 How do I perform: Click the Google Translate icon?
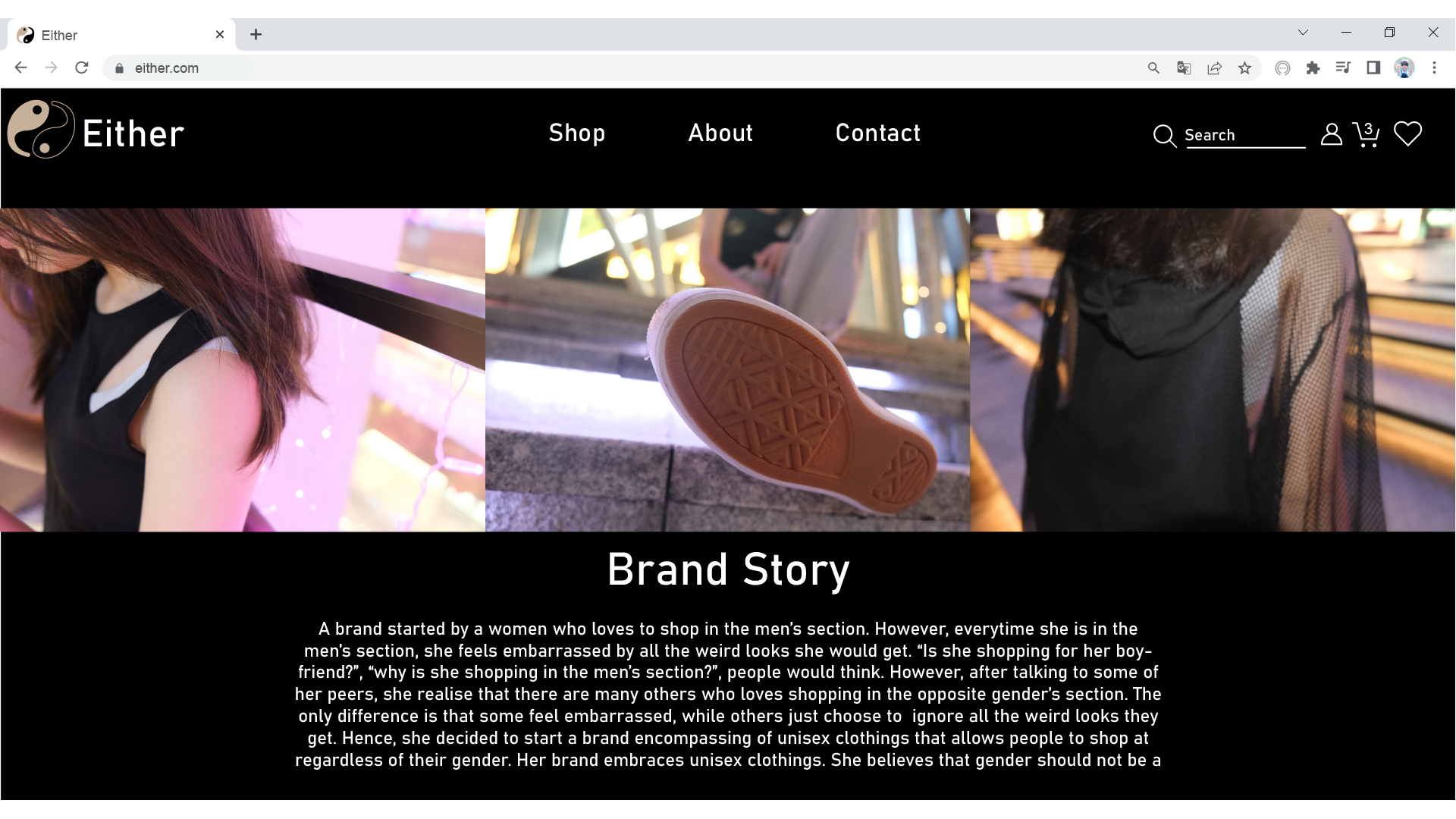click(1184, 68)
